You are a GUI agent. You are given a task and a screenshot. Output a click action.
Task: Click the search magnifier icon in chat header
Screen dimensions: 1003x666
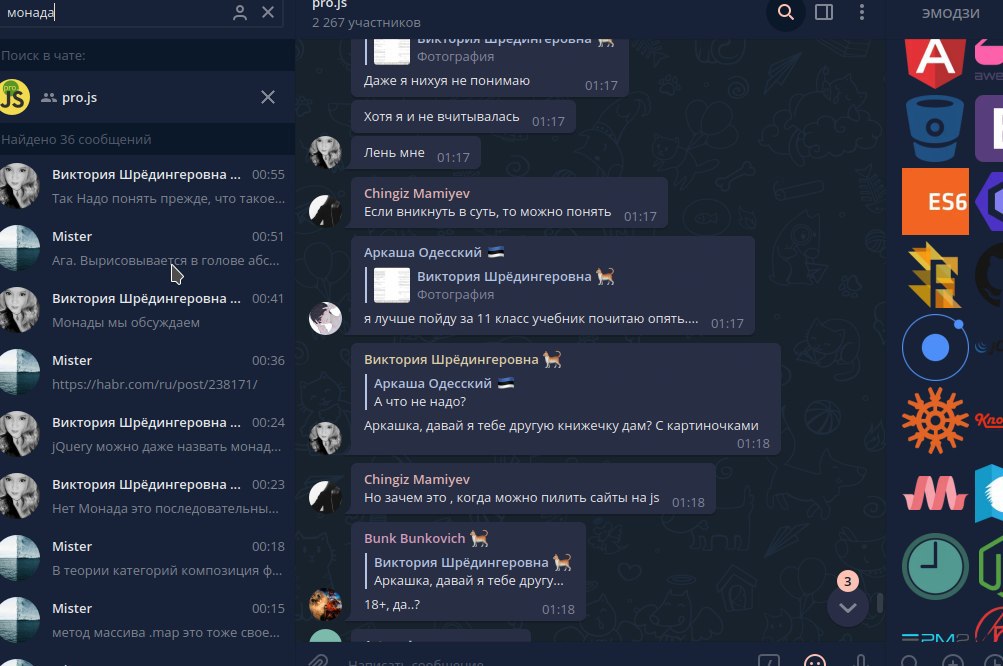tap(786, 12)
